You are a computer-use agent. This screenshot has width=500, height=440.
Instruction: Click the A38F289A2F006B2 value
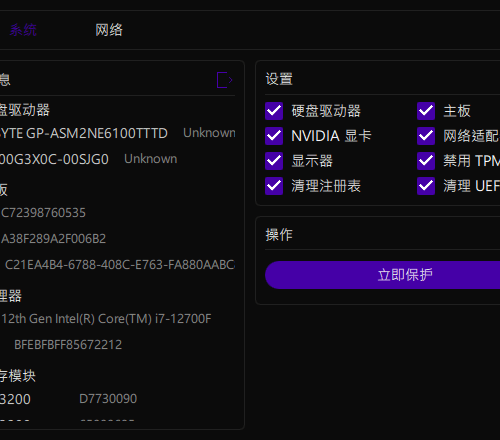(53, 239)
